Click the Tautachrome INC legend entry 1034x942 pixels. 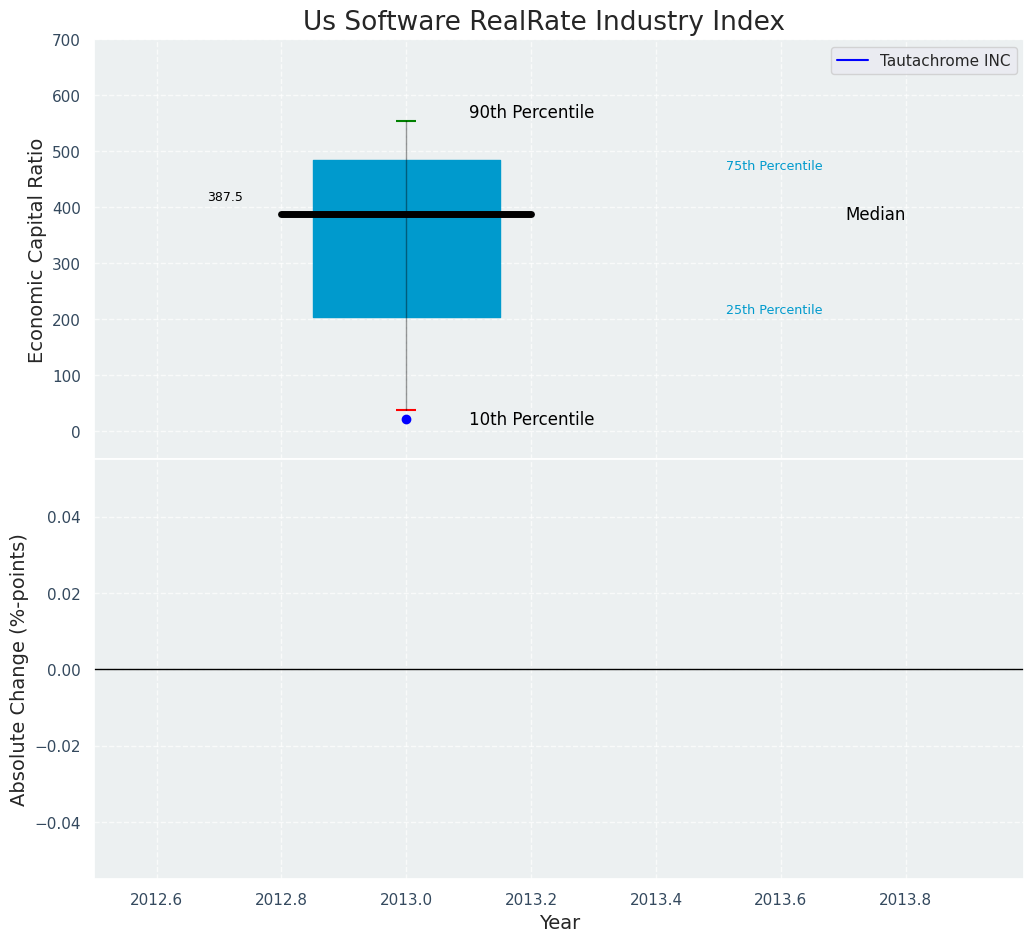point(924,61)
